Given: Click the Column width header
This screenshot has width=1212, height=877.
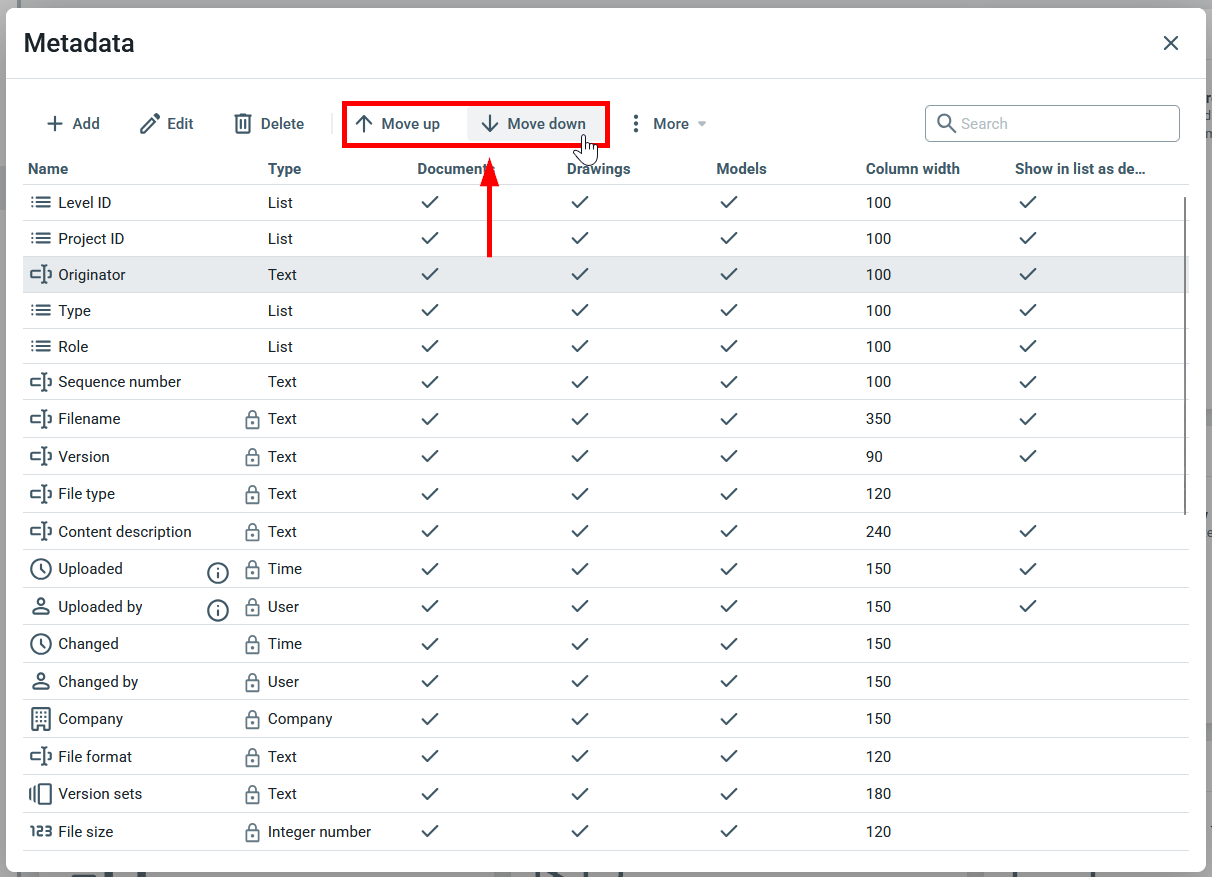Looking at the screenshot, I should pos(912,169).
